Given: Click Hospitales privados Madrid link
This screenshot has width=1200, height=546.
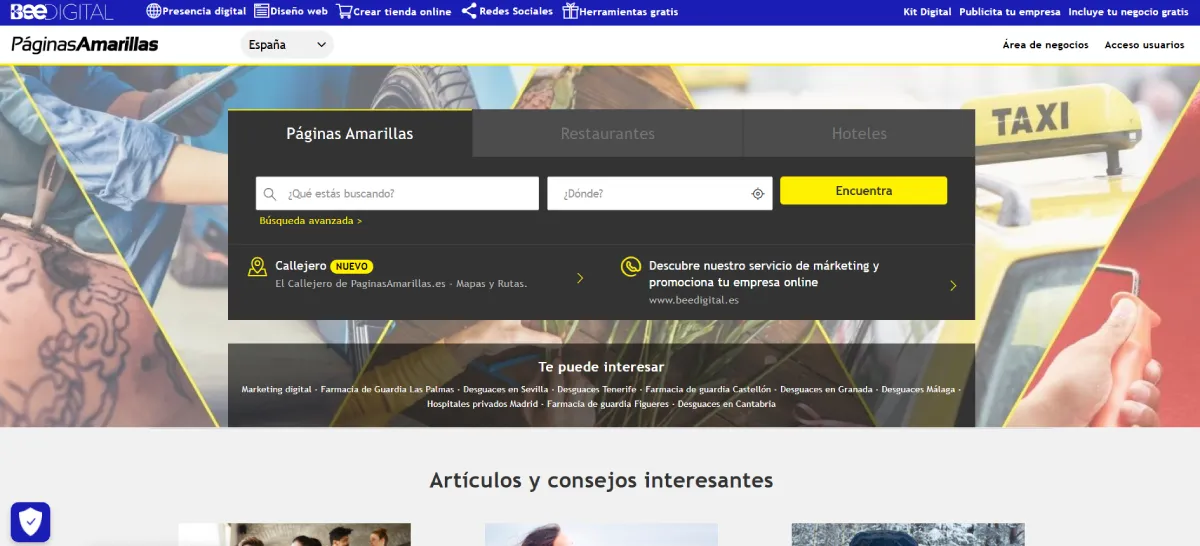Looking at the screenshot, I should (482, 404).
